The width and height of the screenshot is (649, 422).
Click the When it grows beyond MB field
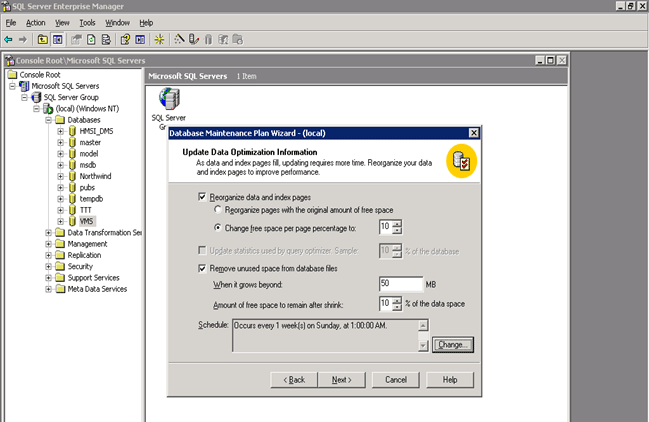pyautogui.click(x=401, y=284)
